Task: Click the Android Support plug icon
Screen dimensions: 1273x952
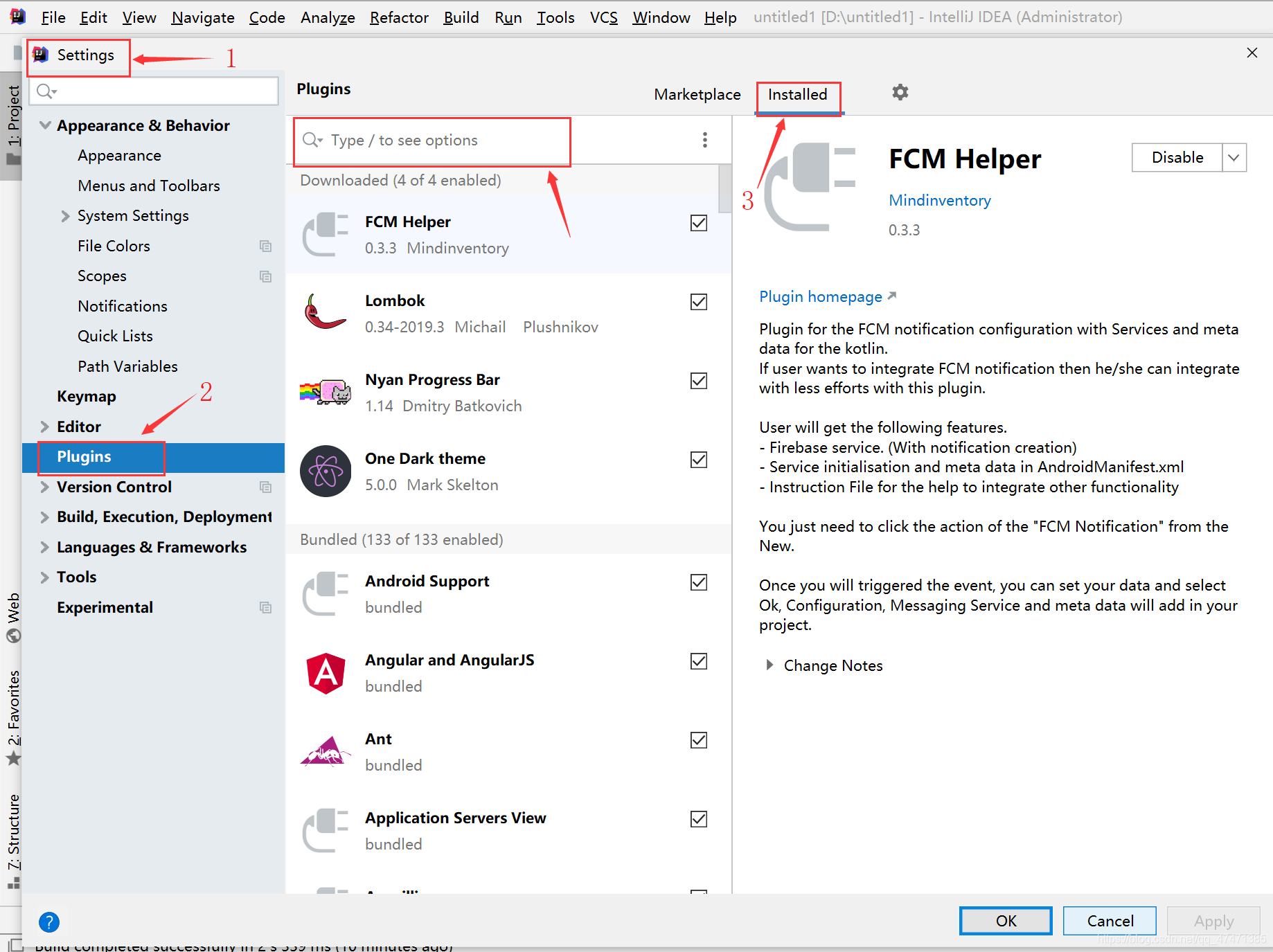Action: click(x=326, y=593)
